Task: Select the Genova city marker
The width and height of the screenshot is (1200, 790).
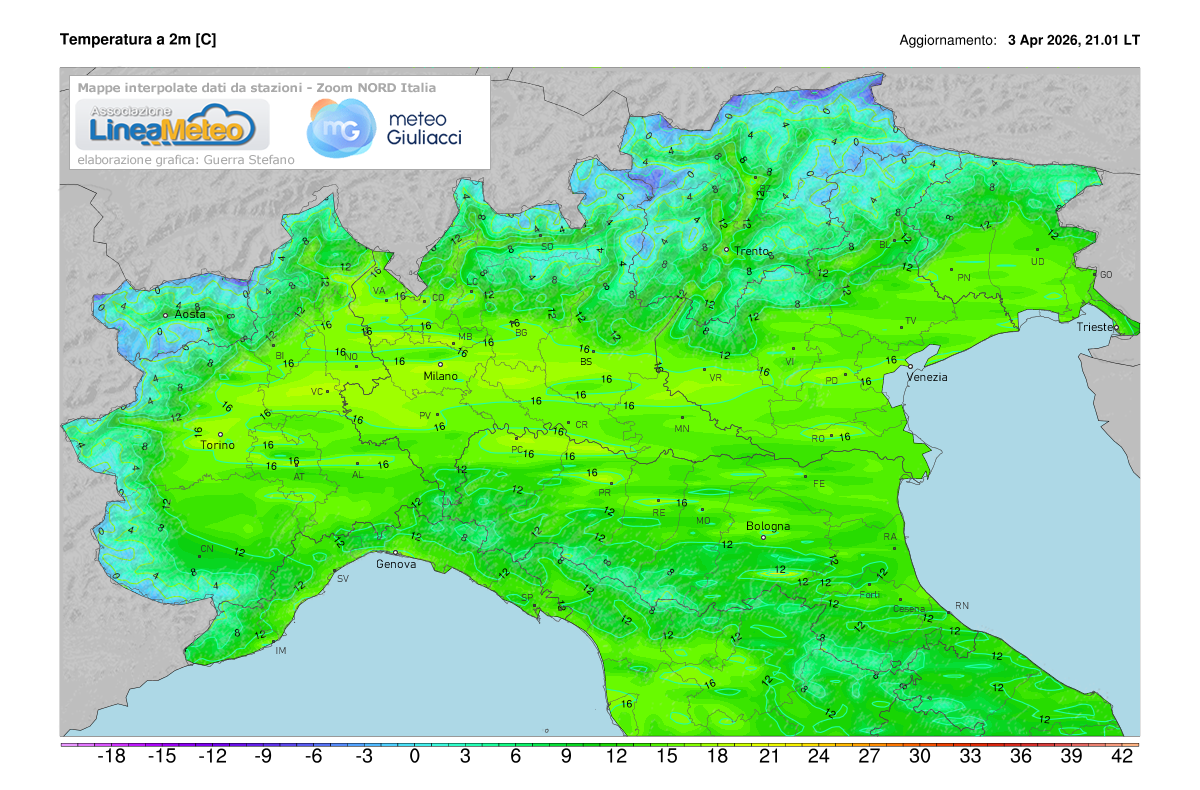Action: coord(396,552)
